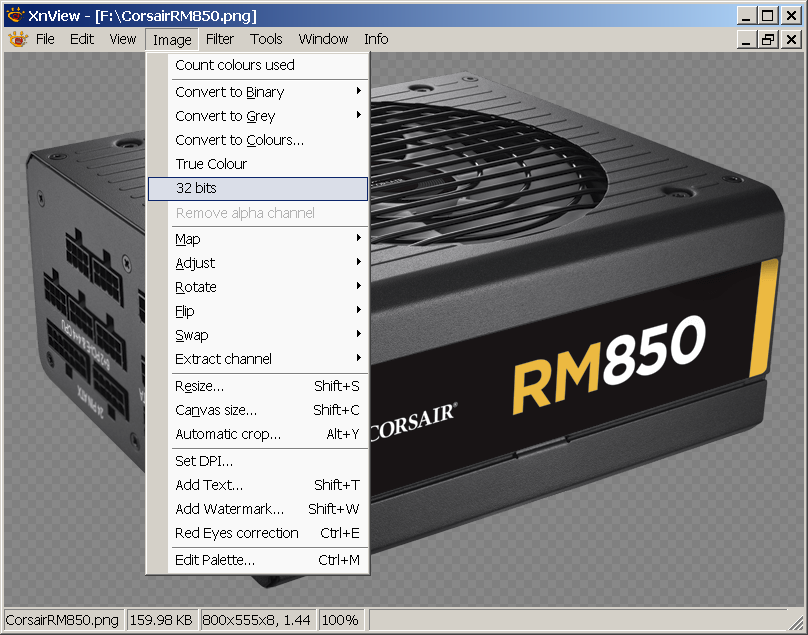
Task: Click the XnView icon in the menu bar
Action: point(18,39)
